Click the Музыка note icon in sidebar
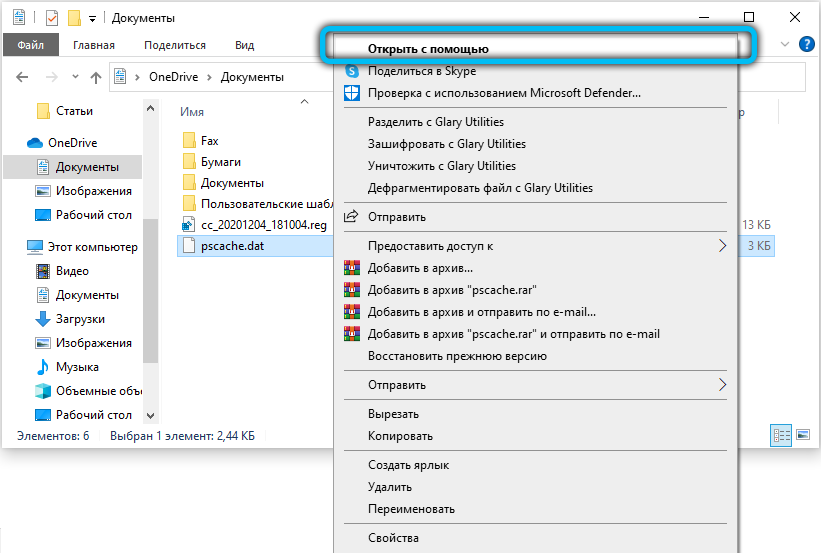Viewport: 821px width, 553px height. tap(43, 367)
